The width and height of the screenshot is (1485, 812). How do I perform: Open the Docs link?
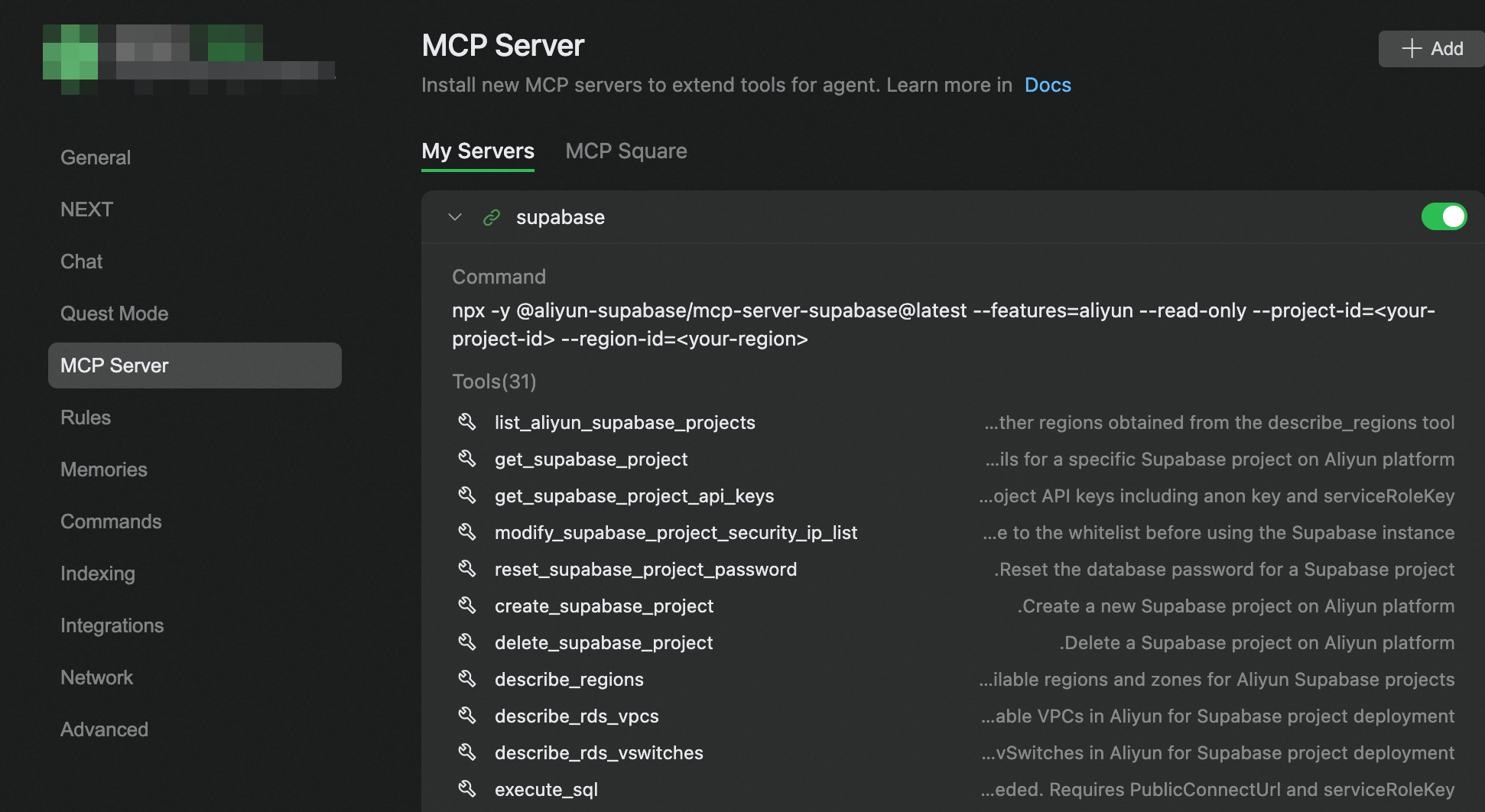tap(1048, 85)
